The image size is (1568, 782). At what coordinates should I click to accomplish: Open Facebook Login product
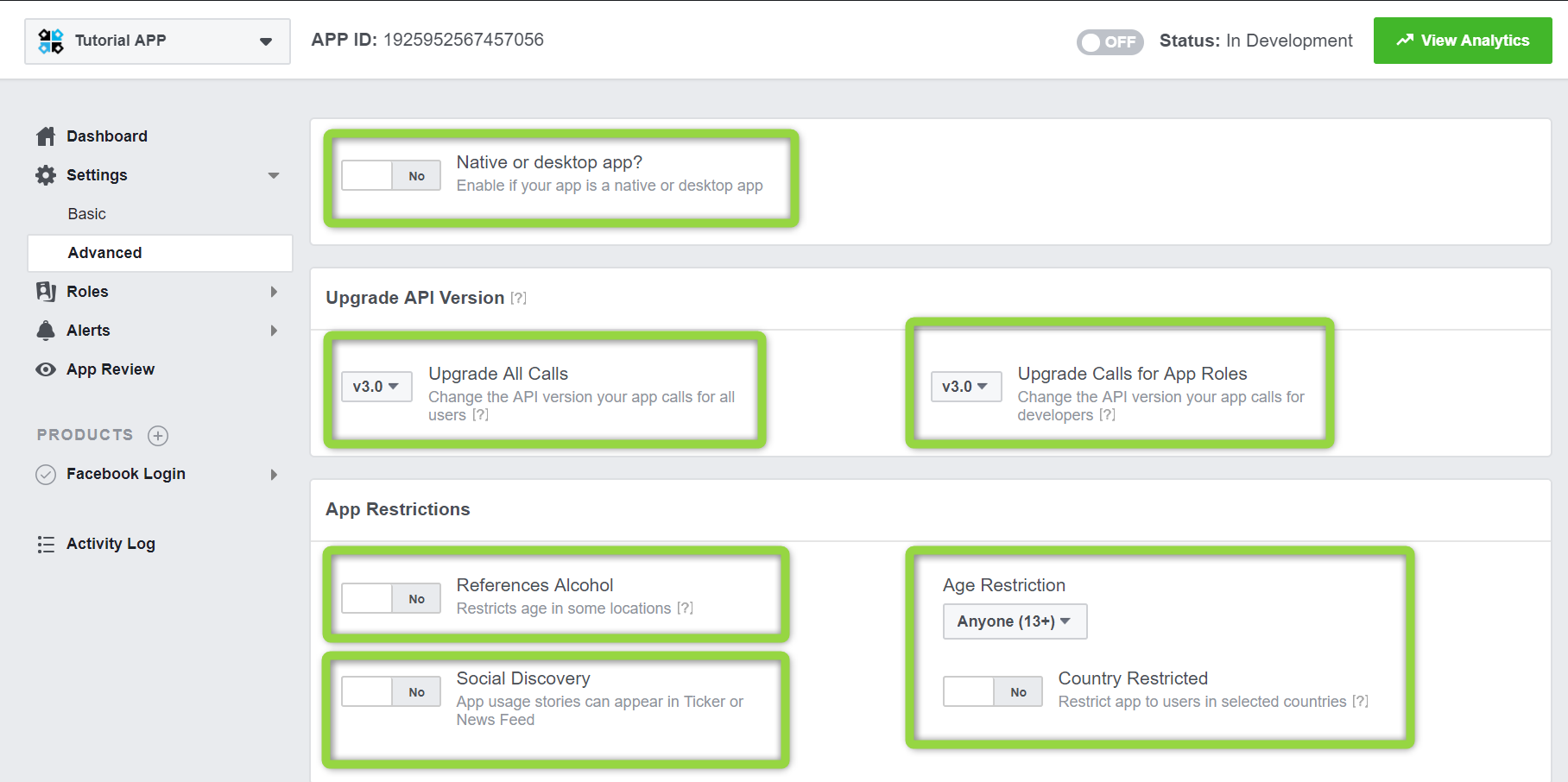126,474
